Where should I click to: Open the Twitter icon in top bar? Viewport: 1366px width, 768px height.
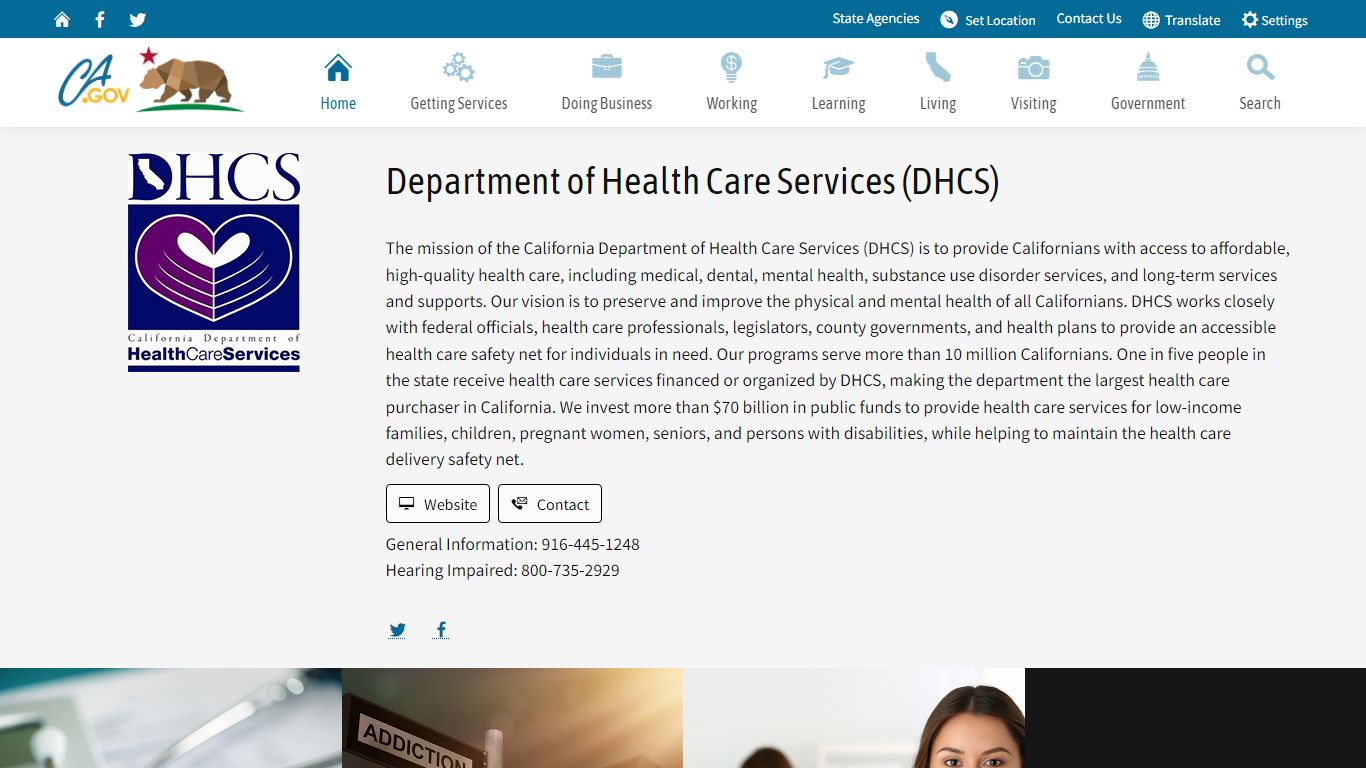point(138,20)
